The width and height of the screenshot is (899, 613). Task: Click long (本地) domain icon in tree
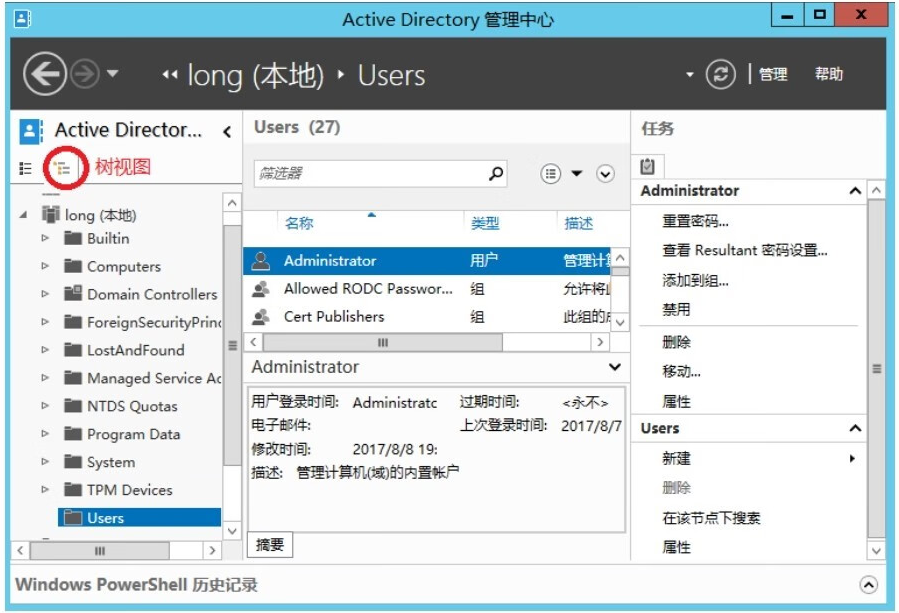[x=50, y=214]
